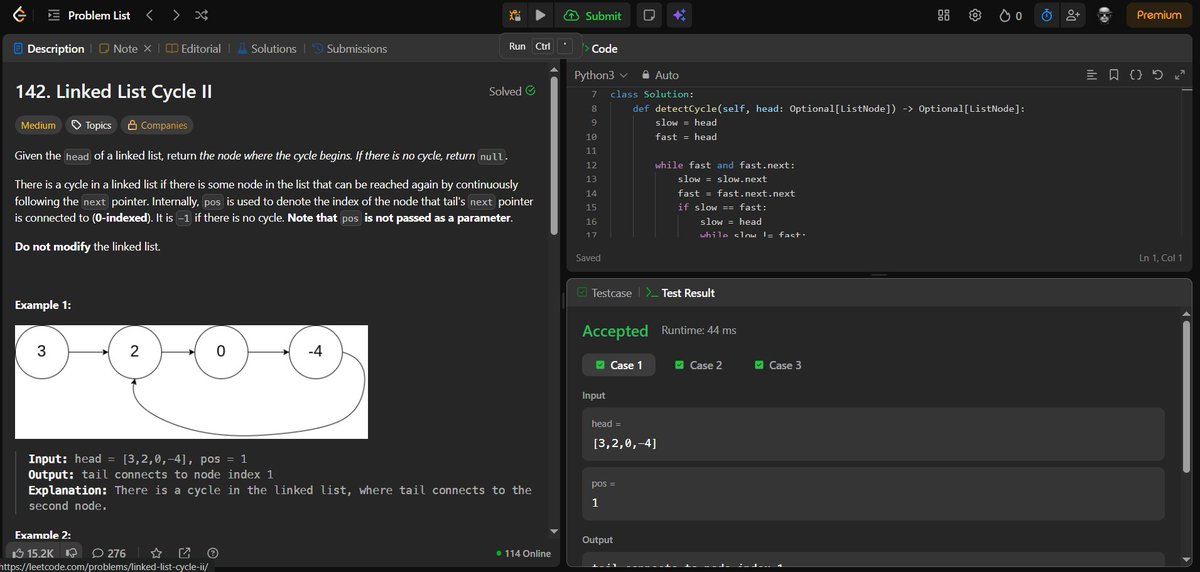
Task: Click the Runtime: 44 ms text
Action: click(699, 331)
